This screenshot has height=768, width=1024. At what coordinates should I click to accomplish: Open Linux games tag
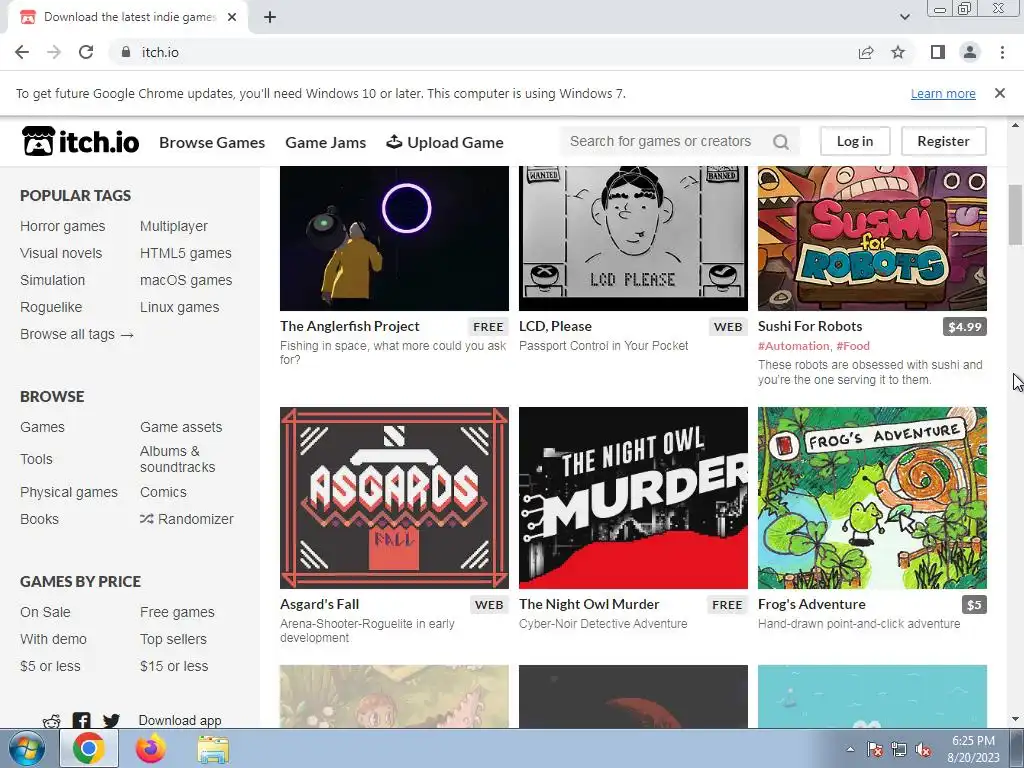coord(180,307)
